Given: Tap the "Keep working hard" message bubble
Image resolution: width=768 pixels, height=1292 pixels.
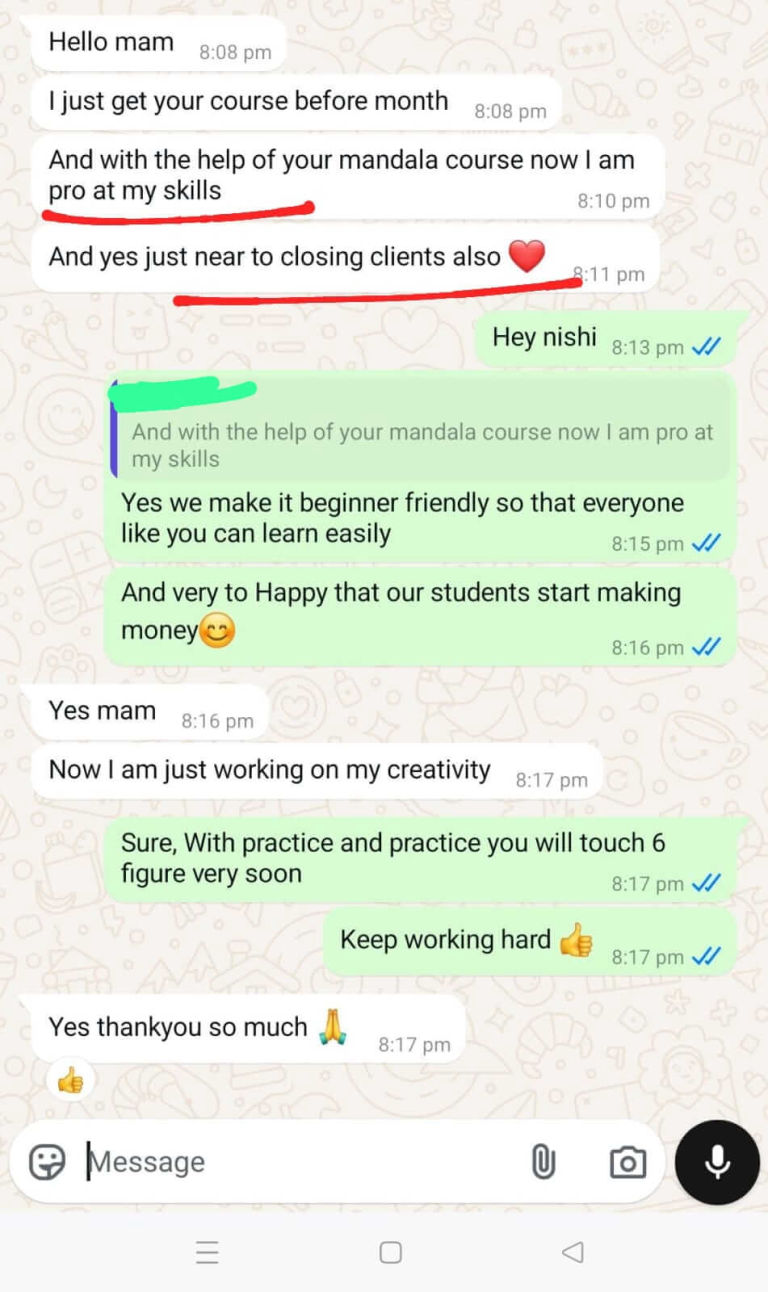Looking at the screenshot, I should 530,940.
